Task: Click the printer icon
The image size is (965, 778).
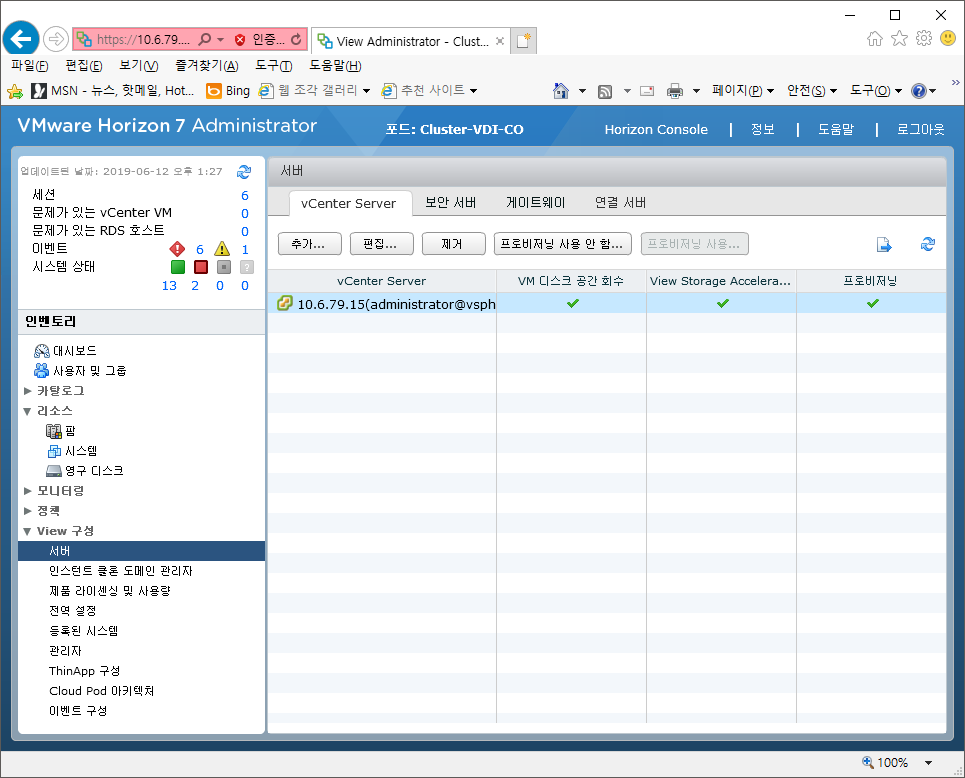Action: pyautogui.click(x=675, y=91)
